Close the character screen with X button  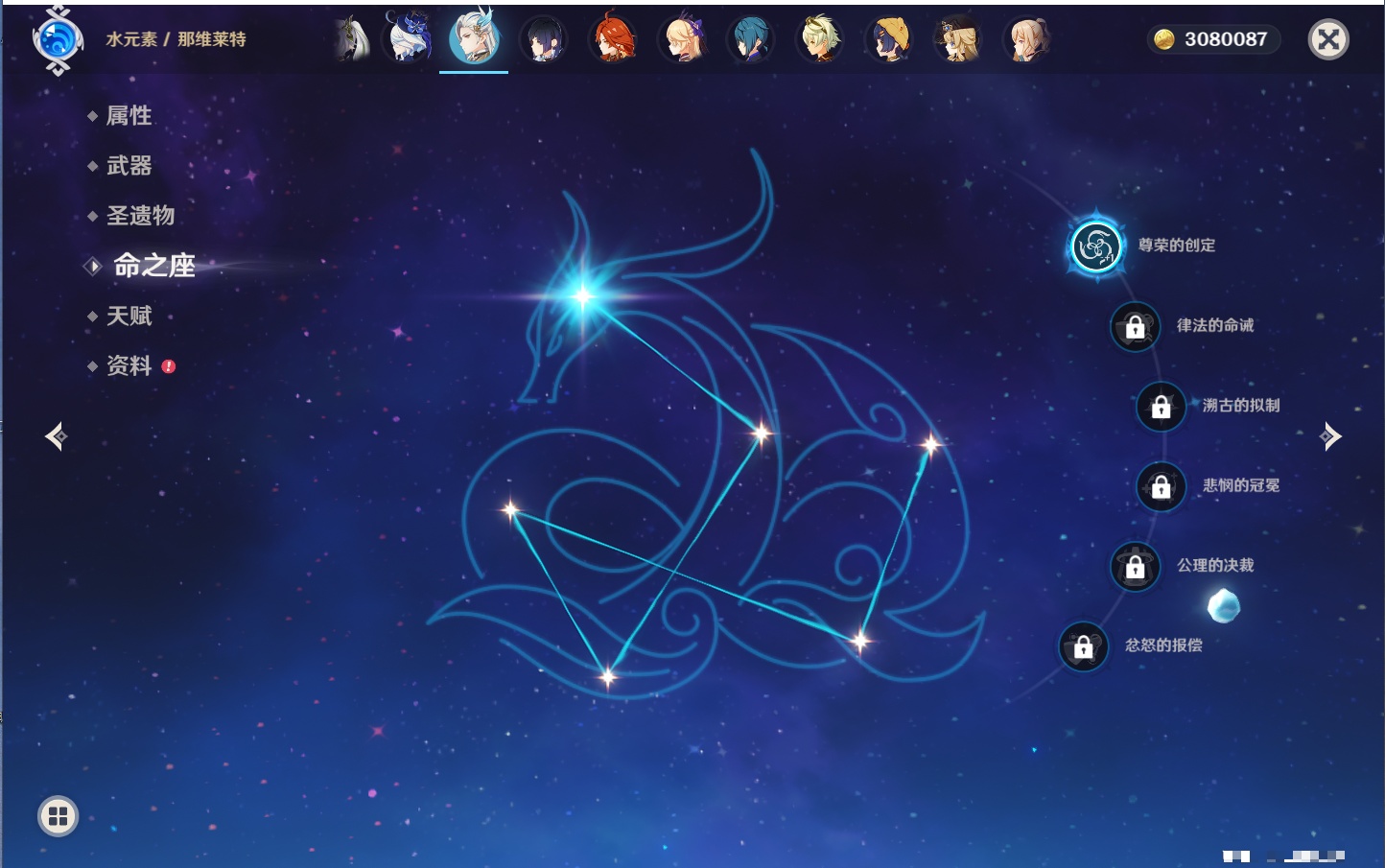point(1328,39)
